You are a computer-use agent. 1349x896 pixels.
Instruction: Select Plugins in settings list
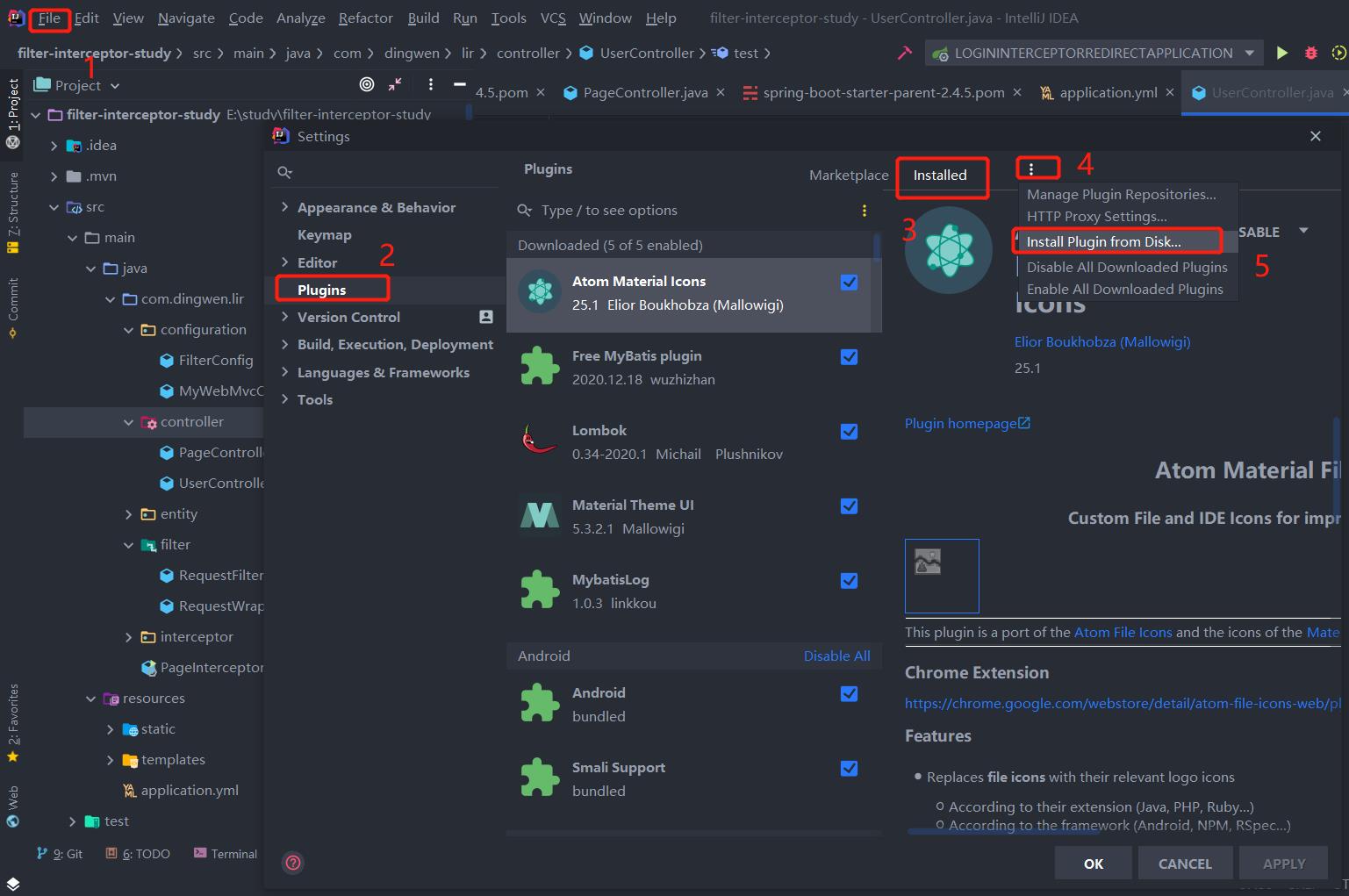pyautogui.click(x=321, y=290)
